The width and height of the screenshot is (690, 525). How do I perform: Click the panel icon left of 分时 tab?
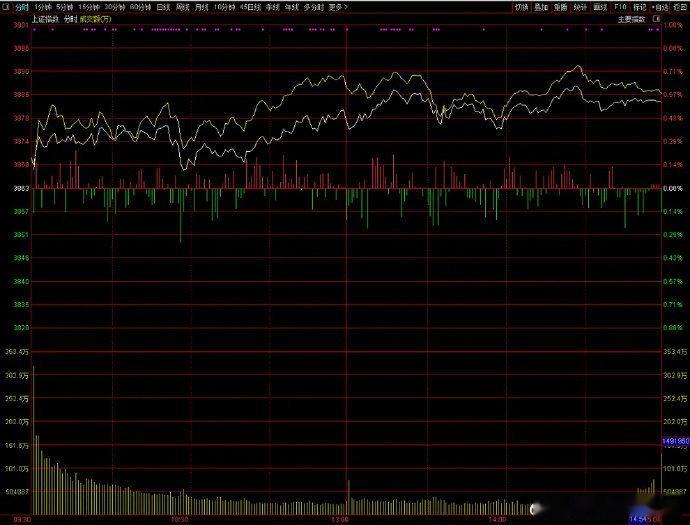click(x=6, y=7)
